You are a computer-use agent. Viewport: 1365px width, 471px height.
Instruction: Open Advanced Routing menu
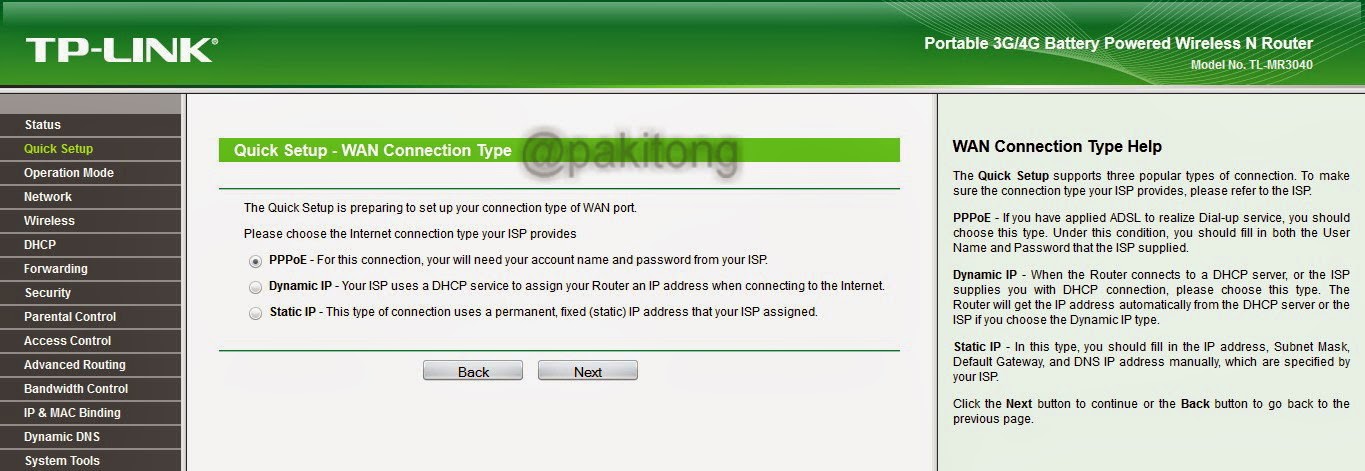point(91,365)
